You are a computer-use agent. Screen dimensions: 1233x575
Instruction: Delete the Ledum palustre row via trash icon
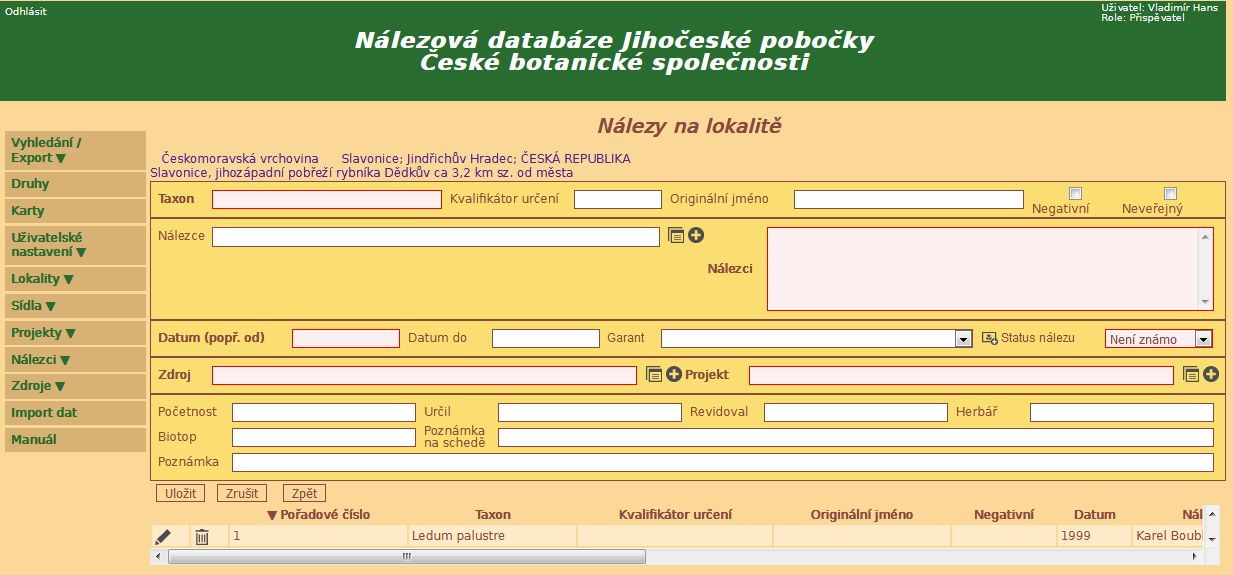[202, 537]
